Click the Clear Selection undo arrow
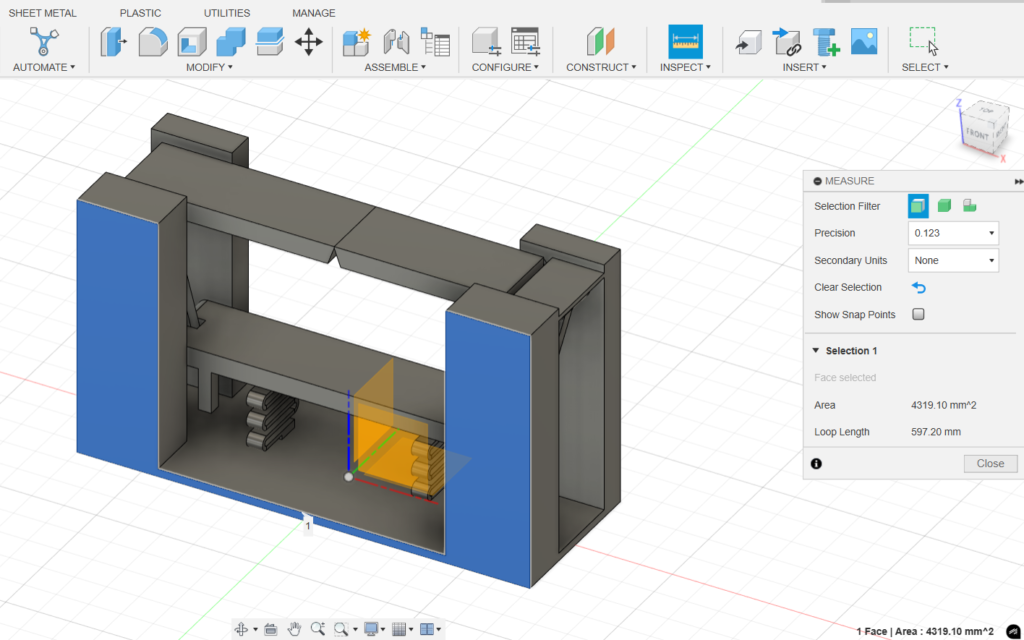This screenshot has height=640, width=1024. 918,287
